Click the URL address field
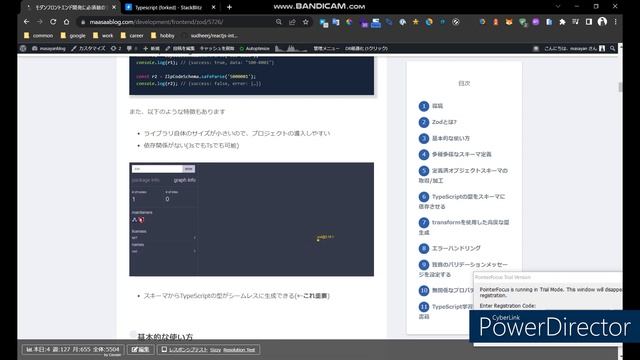Screen dimensions: 640x360 tap(180, 22)
